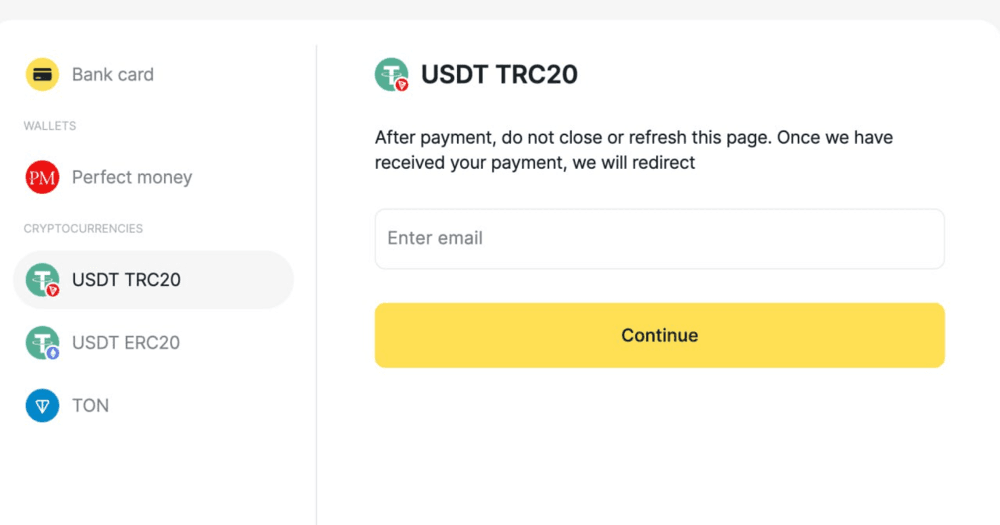This screenshot has width=1000, height=525.
Task: Click the USDT TRC20 heading text
Action: coord(499,74)
